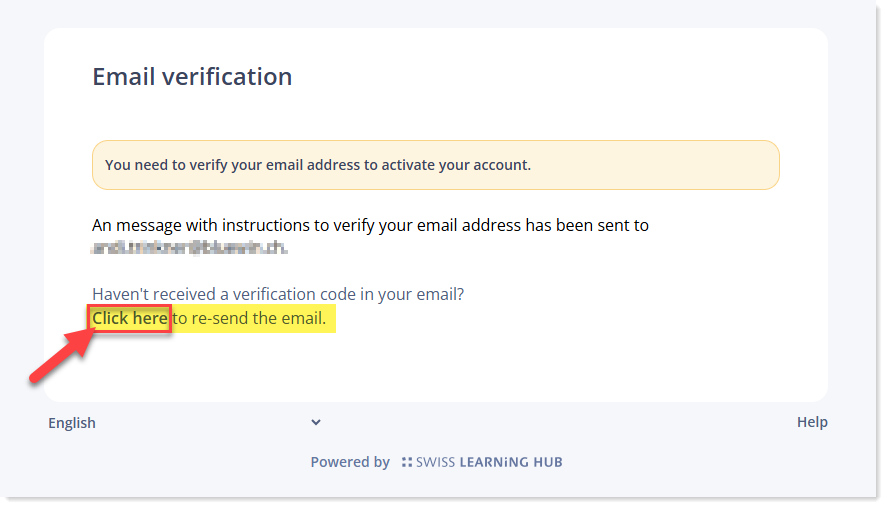The image size is (886, 507).
Task: Click the word 'SWISS' in footer logo
Action: point(435,462)
